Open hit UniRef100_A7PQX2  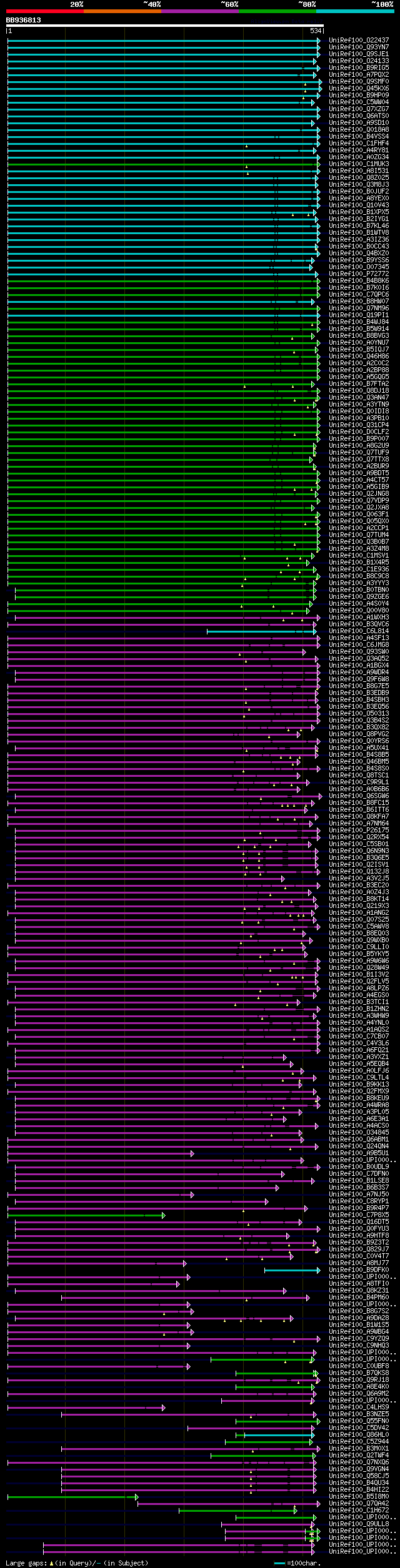(359, 75)
